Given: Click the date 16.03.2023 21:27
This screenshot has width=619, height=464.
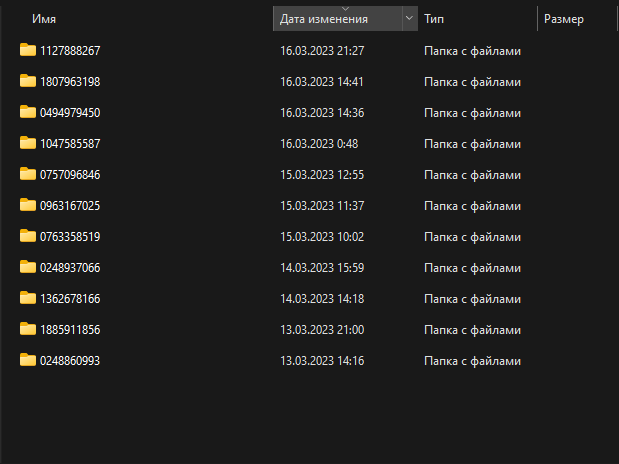Looking at the screenshot, I should click(x=322, y=50).
